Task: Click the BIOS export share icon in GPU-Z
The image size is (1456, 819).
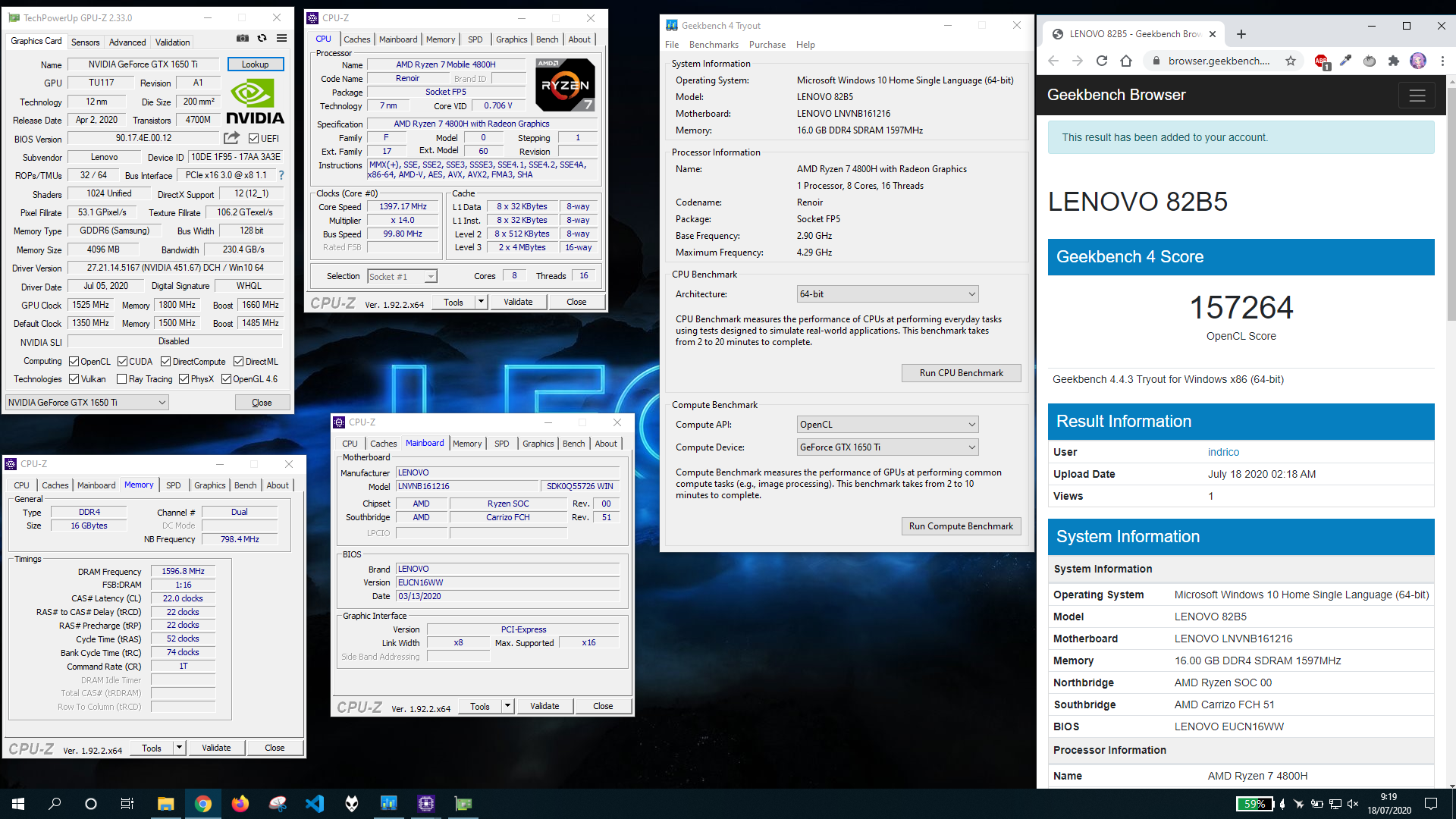Action: [232, 138]
